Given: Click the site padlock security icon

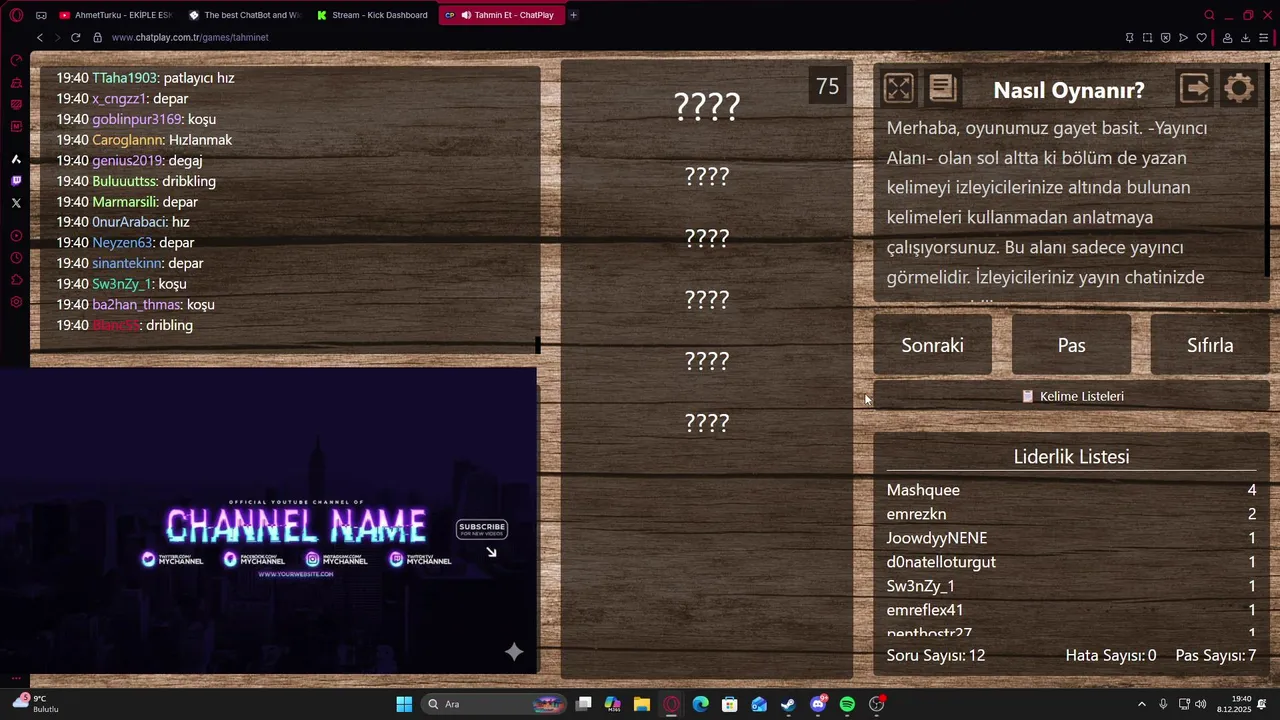Looking at the screenshot, I should [97, 37].
